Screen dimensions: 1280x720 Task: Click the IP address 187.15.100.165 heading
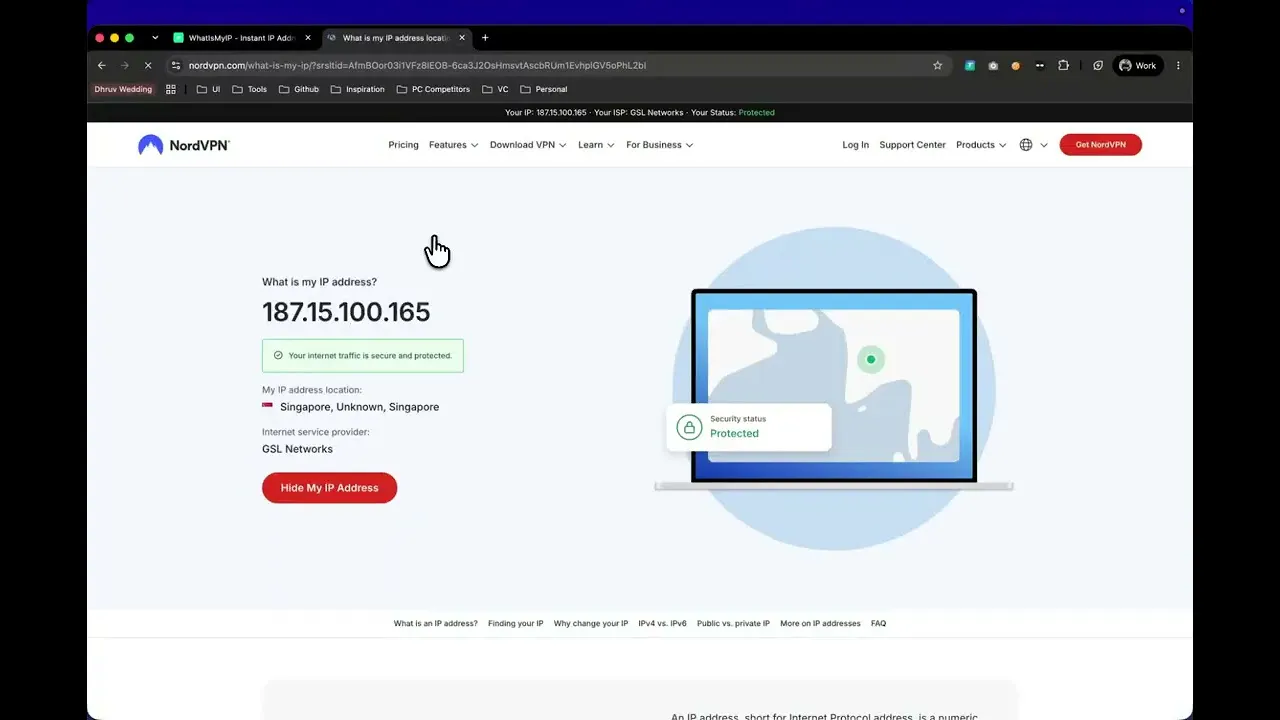click(x=346, y=312)
